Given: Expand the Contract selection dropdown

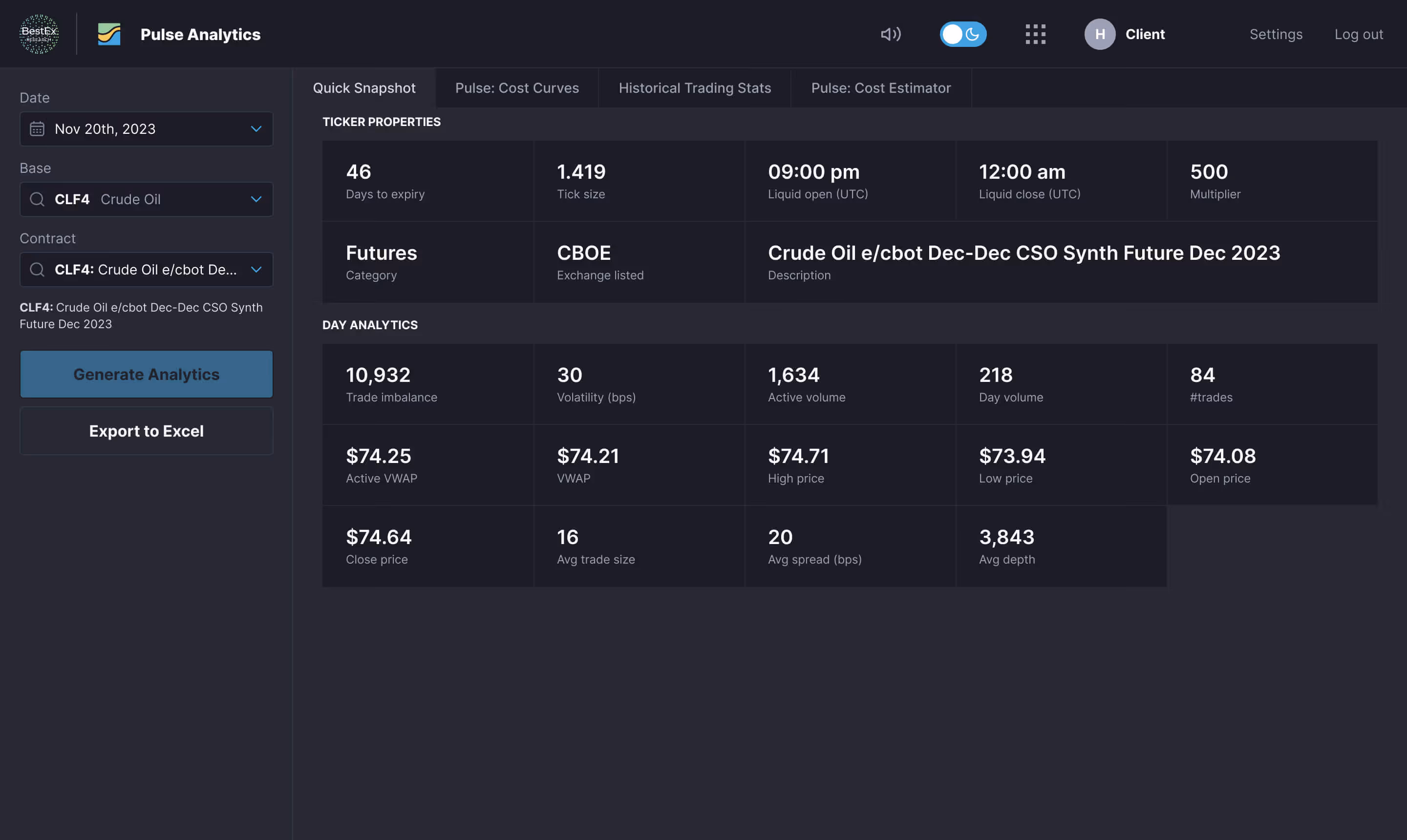Looking at the screenshot, I should coord(256,270).
